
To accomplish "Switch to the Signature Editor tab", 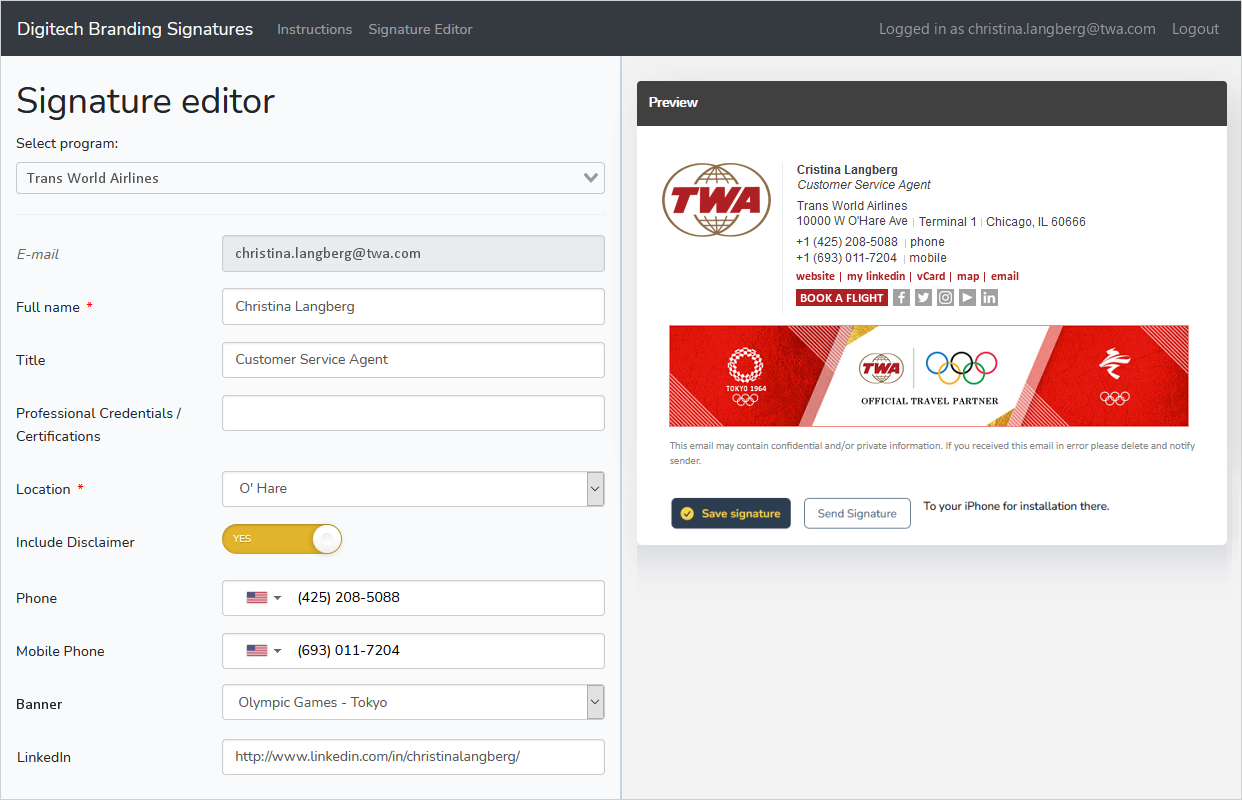I will [x=420, y=29].
